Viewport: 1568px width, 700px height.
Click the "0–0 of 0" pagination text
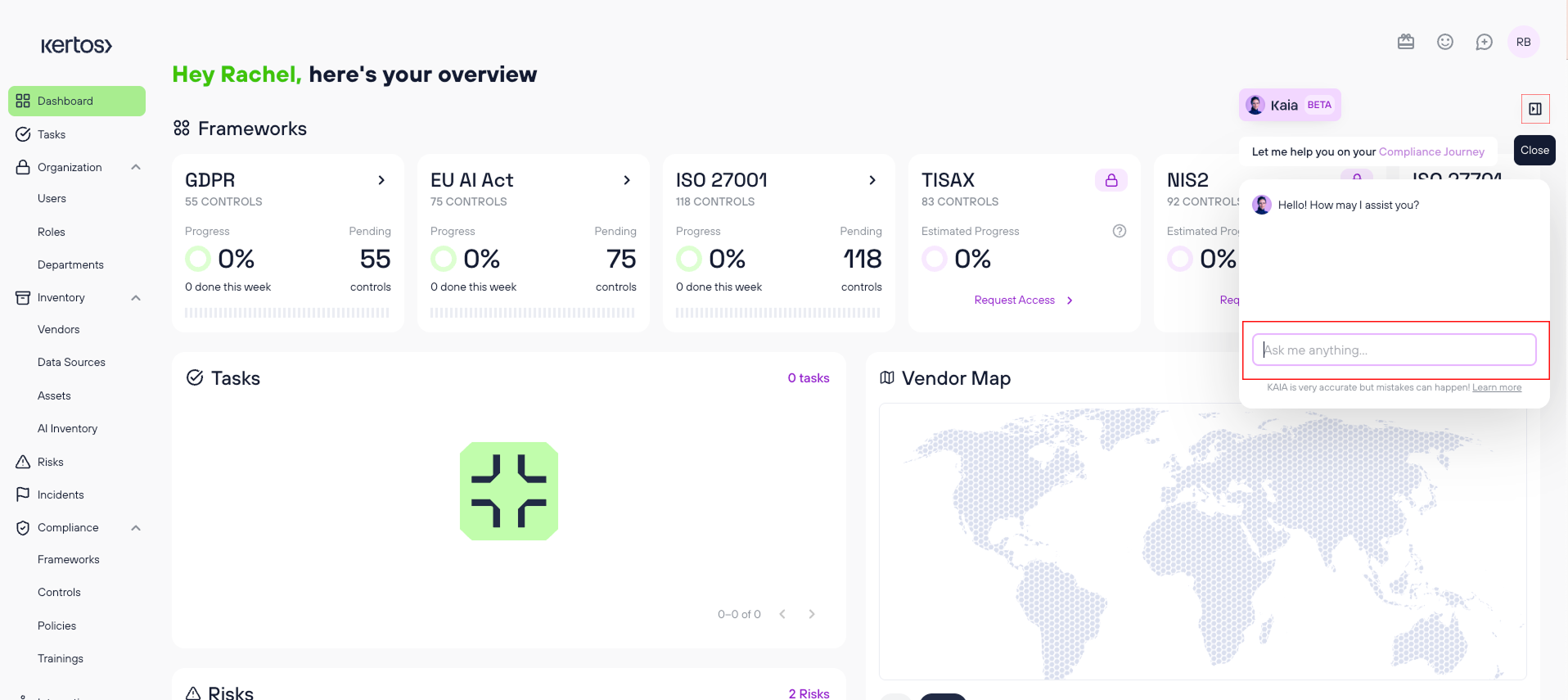tap(739, 614)
